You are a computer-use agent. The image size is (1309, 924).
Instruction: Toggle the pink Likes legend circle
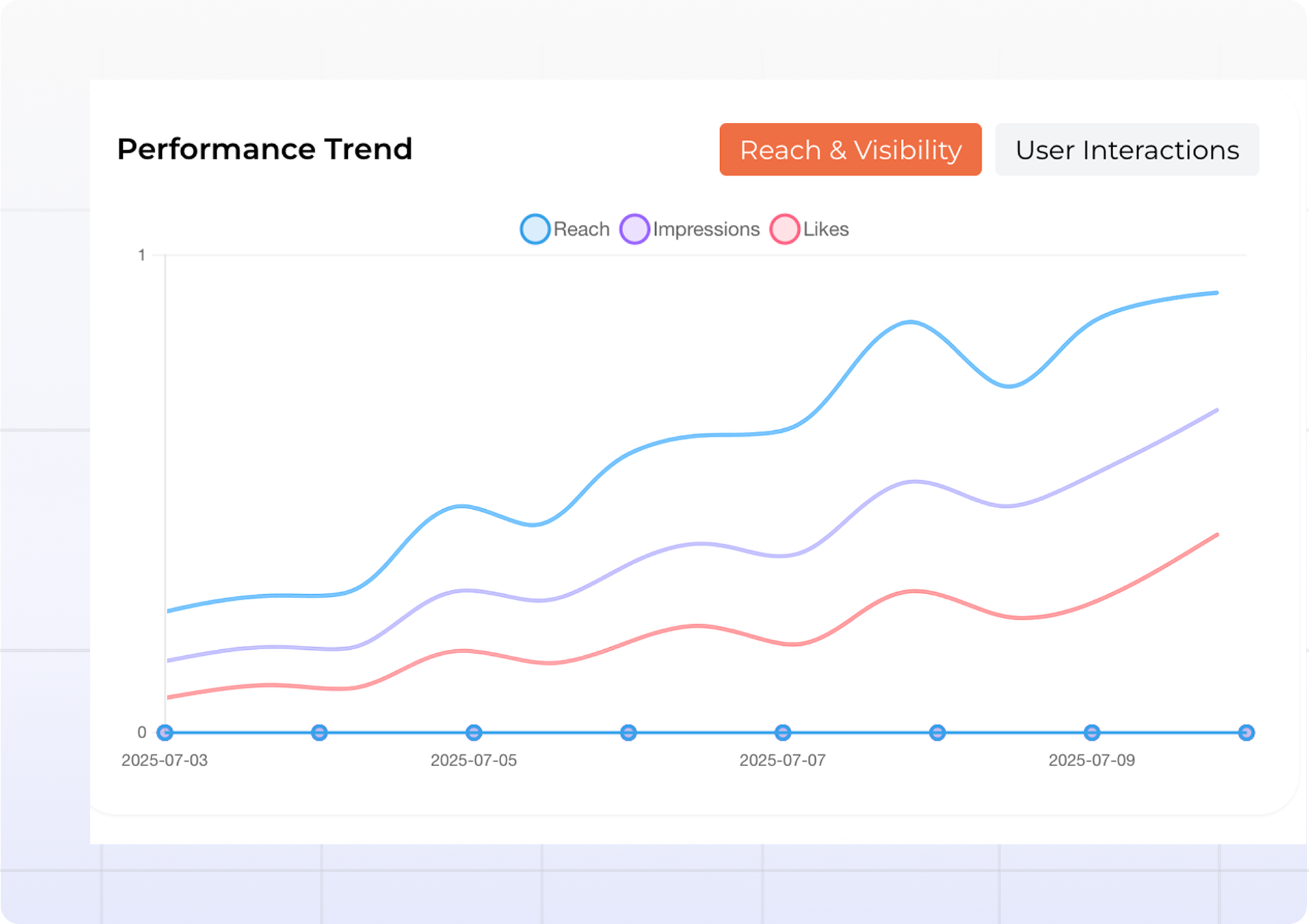[x=785, y=229]
